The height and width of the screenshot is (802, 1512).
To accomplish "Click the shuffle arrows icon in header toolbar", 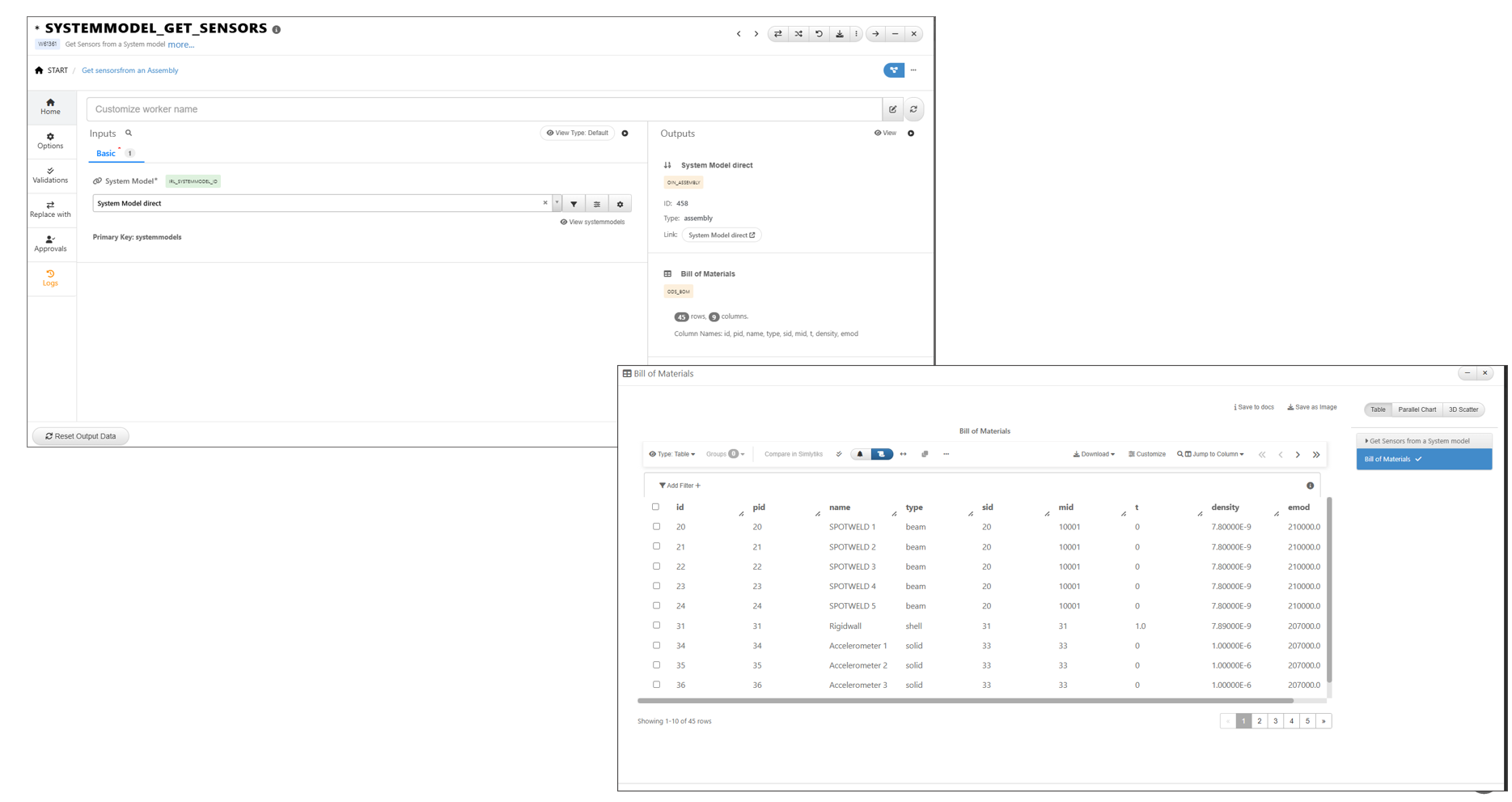I will [798, 34].
